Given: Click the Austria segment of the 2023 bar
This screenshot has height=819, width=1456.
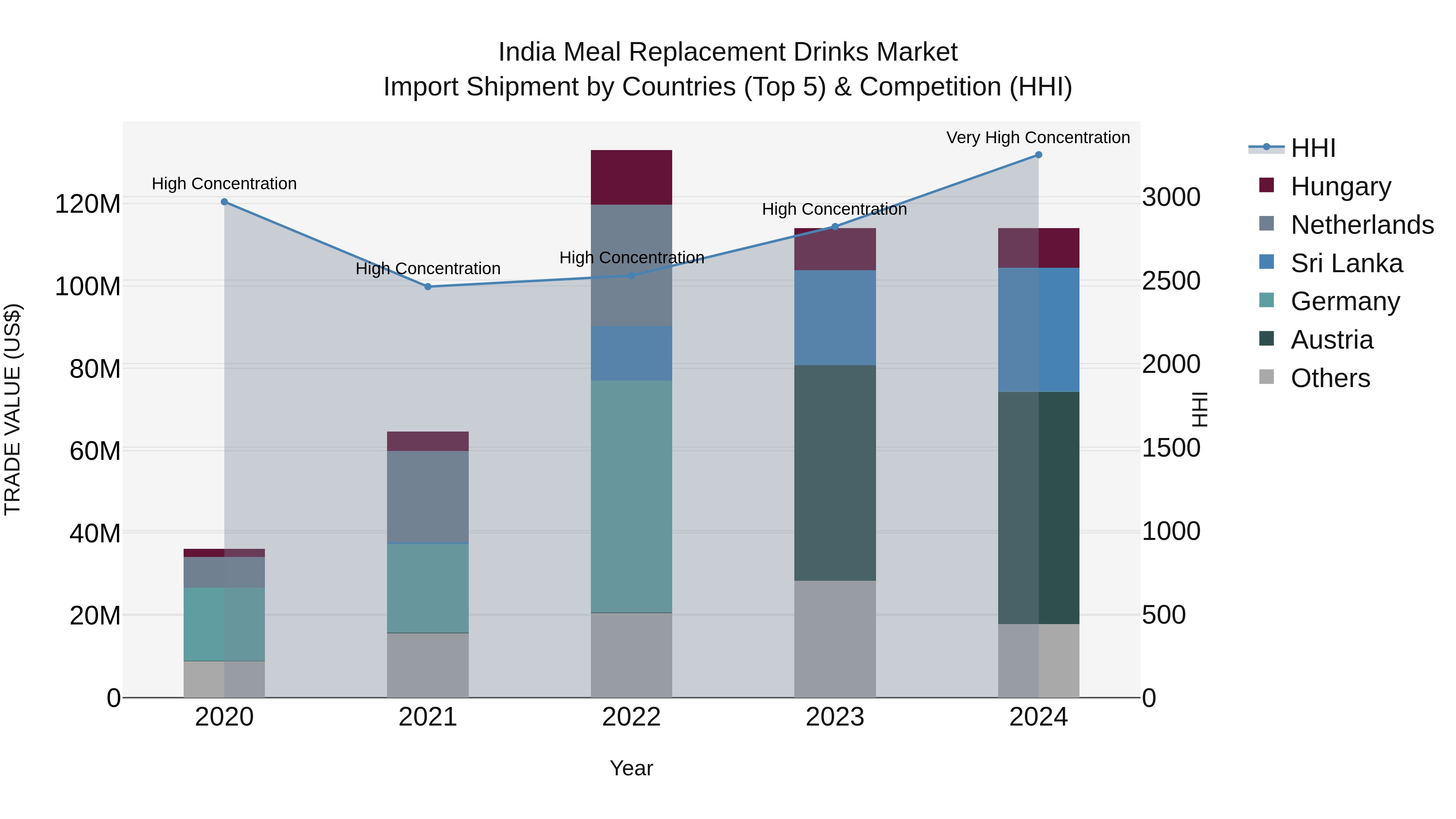Looking at the screenshot, I should pyautogui.click(x=835, y=473).
